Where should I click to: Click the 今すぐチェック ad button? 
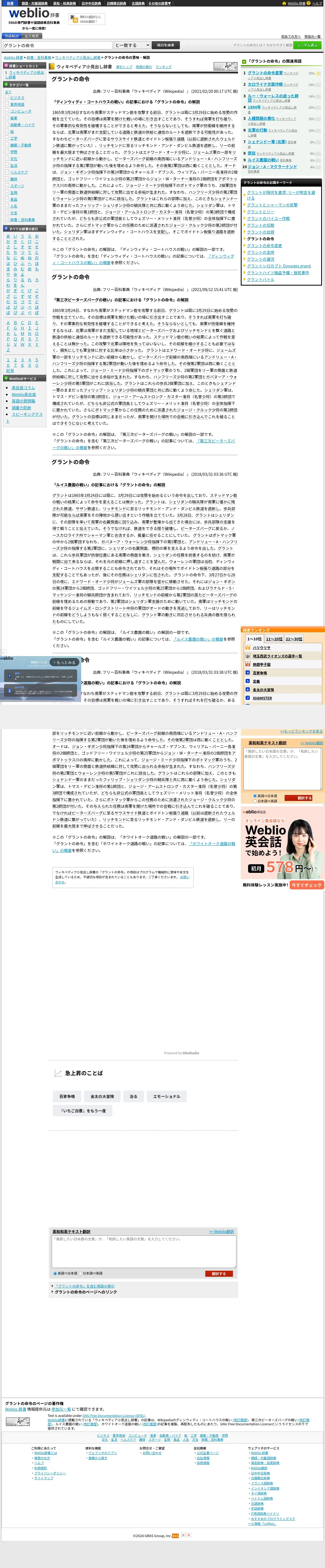[307, 884]
